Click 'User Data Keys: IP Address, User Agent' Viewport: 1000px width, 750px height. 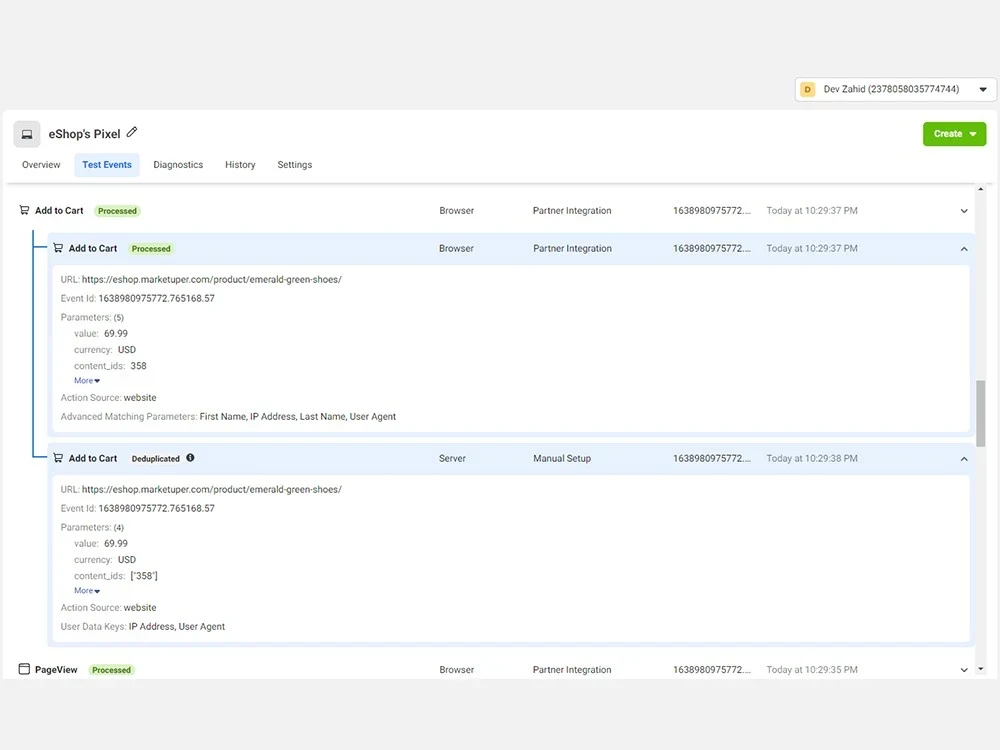click(143, 626)
